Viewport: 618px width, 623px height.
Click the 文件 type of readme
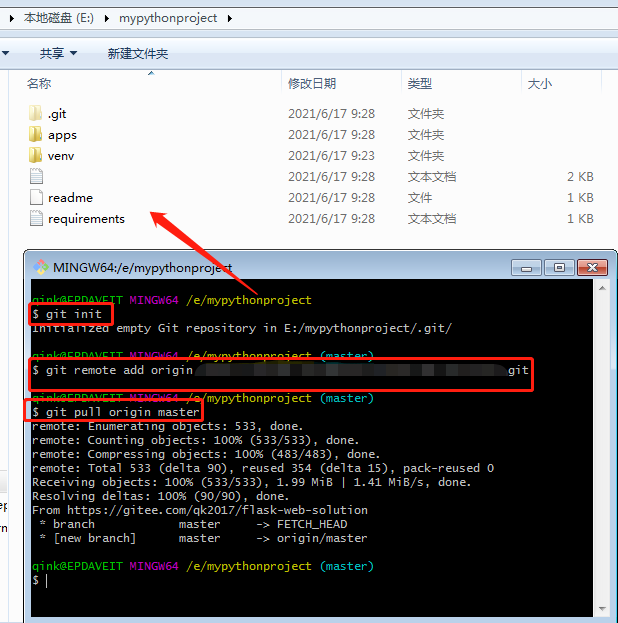click(420, 197)
